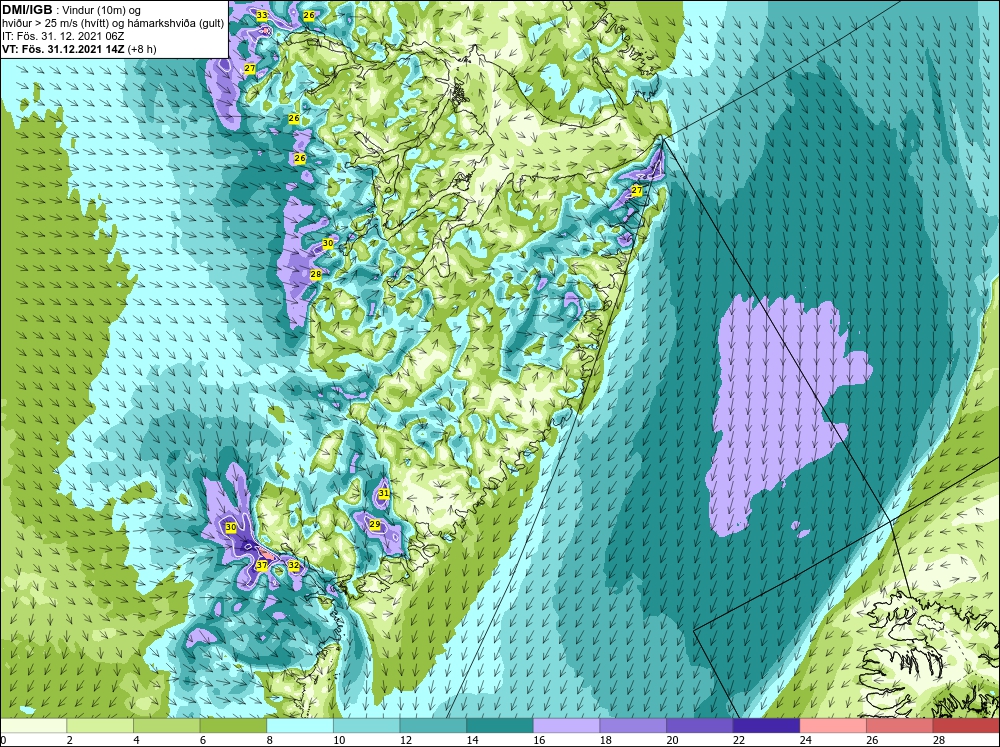
Task: Select the 16–18 m/s light purple swatch
Action: [566, 726]
